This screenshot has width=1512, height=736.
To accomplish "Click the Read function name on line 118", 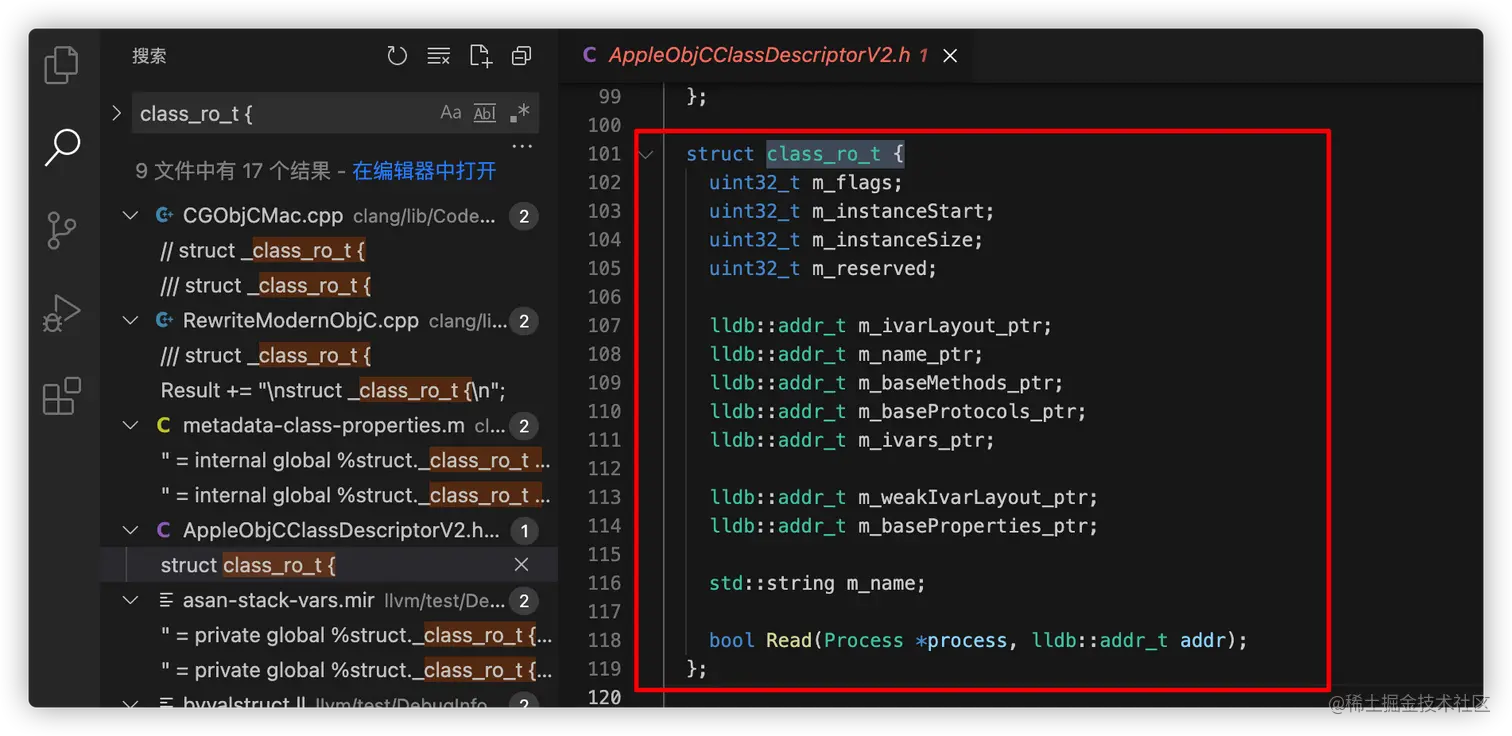I will (x=789, y=640).
